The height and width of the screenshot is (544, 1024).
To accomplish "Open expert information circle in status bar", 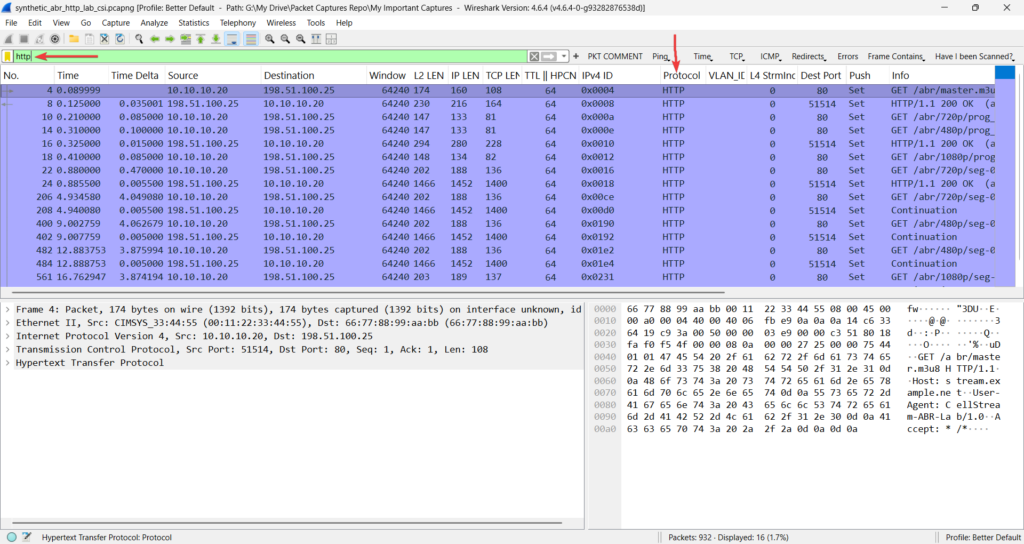I will coord(11,537).
